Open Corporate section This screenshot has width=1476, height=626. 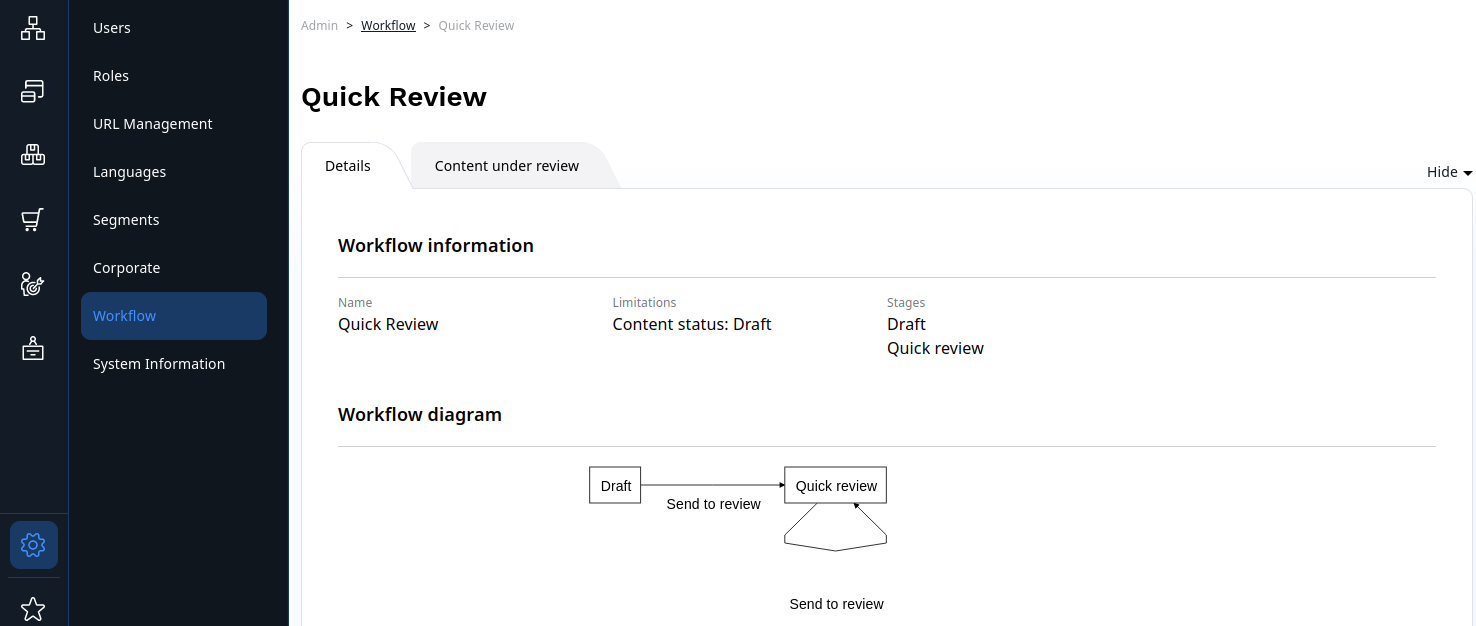pyautogui.click(x=174, y=268)
